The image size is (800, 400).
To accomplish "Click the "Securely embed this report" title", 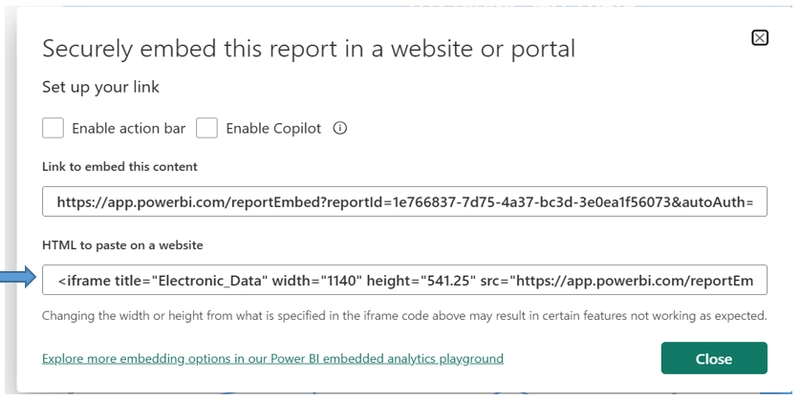I will pyautogui.click(x=308, y=48).
